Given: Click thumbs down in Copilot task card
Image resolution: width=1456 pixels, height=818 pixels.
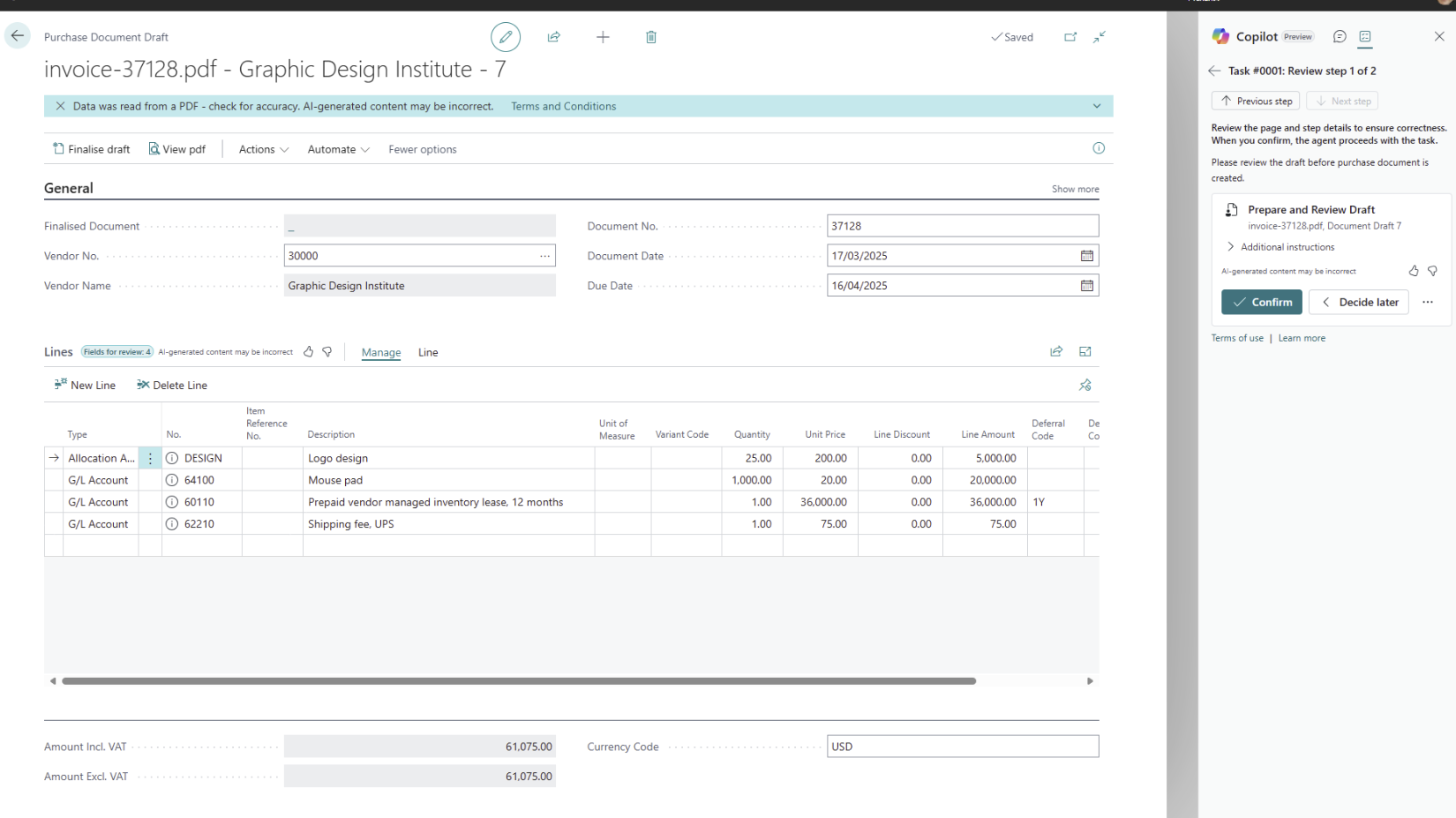Looking at the screenshot, I should pos(1433,271).
